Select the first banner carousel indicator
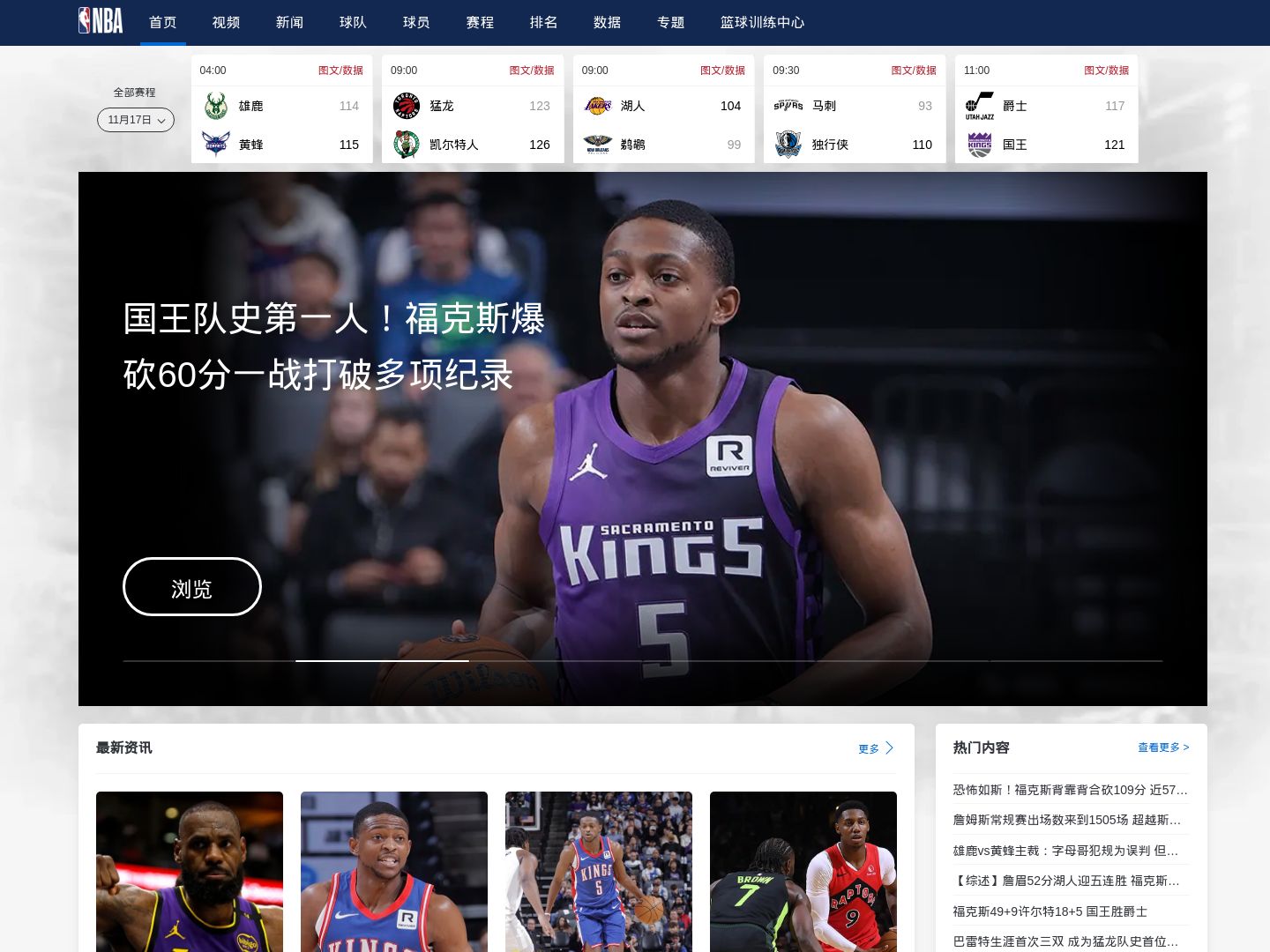The image size is (1270, 952). coord(209,660)
